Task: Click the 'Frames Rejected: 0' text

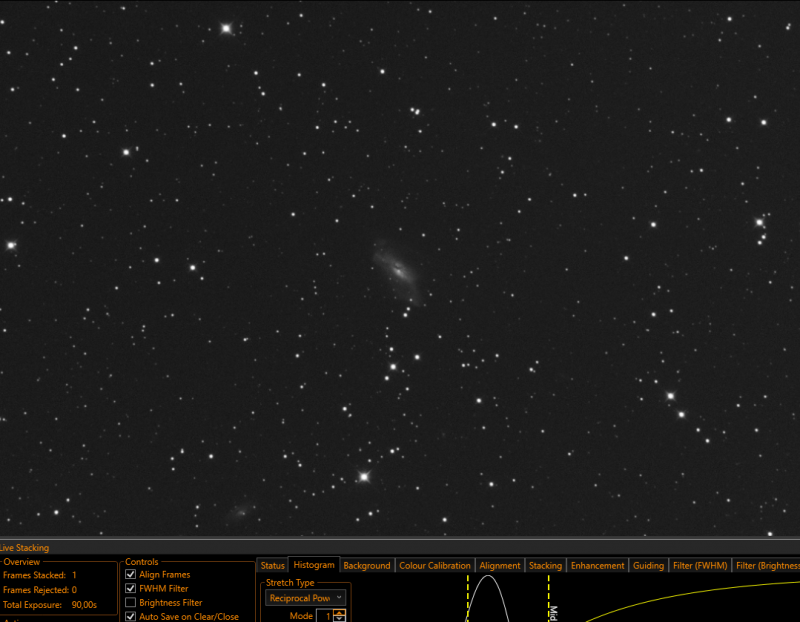Action: click(x=40, y=590)
